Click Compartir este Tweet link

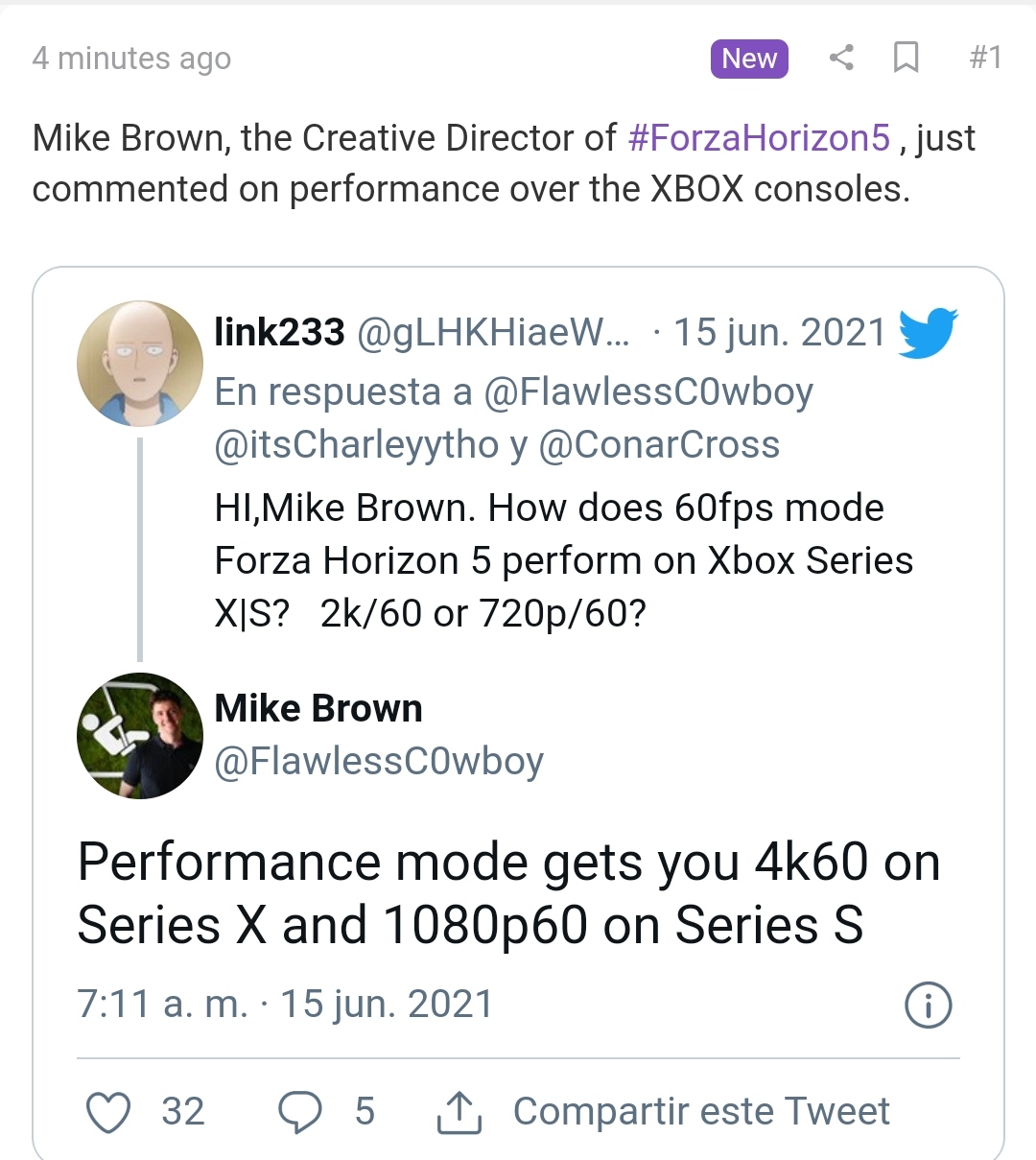701,1111
